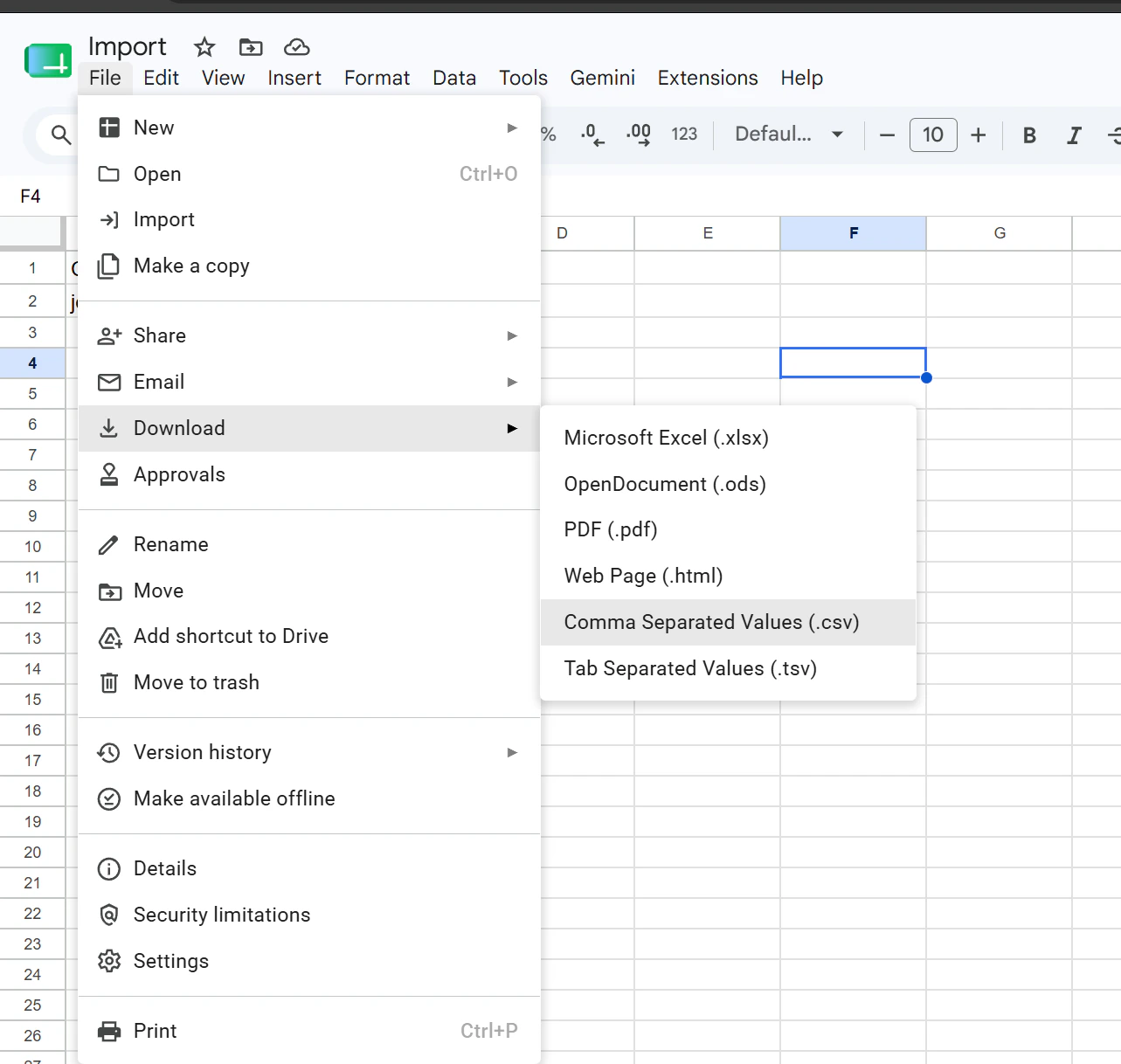
Task: Open the 123 number format menu
Action: pos(684,135)
